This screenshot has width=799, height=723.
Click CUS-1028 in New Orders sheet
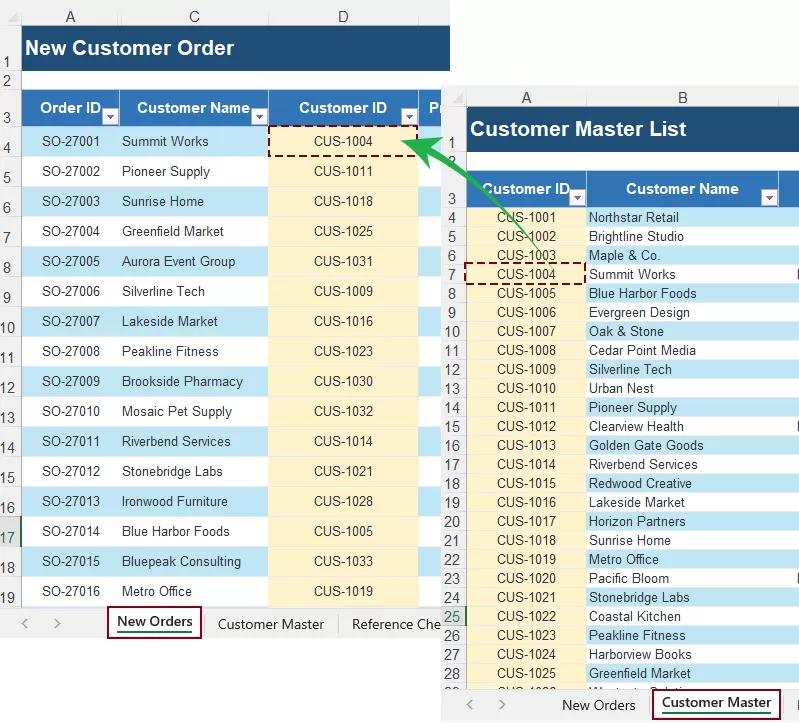click(343, 501)
